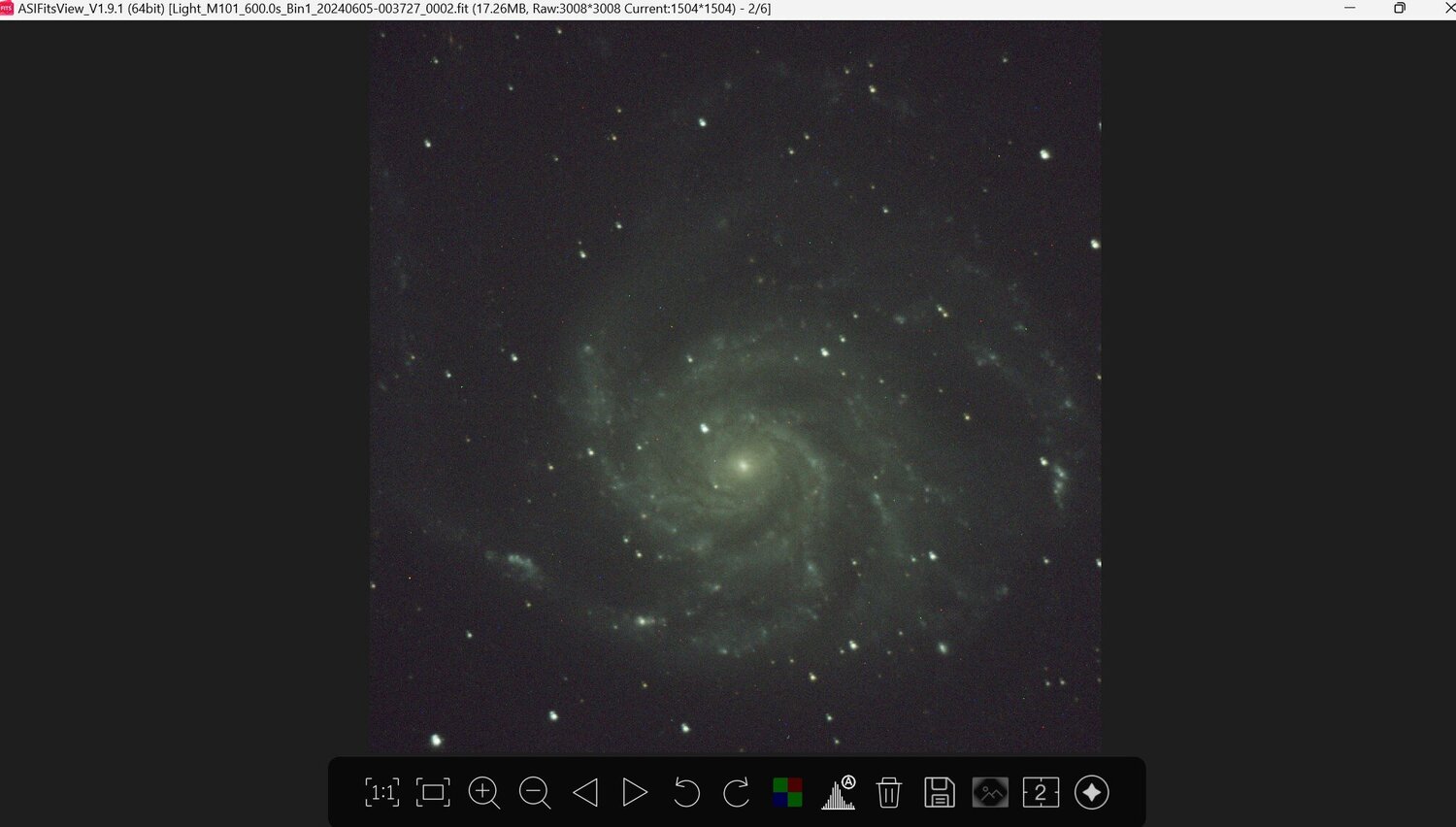1456x827 pixels.
Task: Toggle the histogram auto-stretch mode
Action: click(x=838, y=793)
